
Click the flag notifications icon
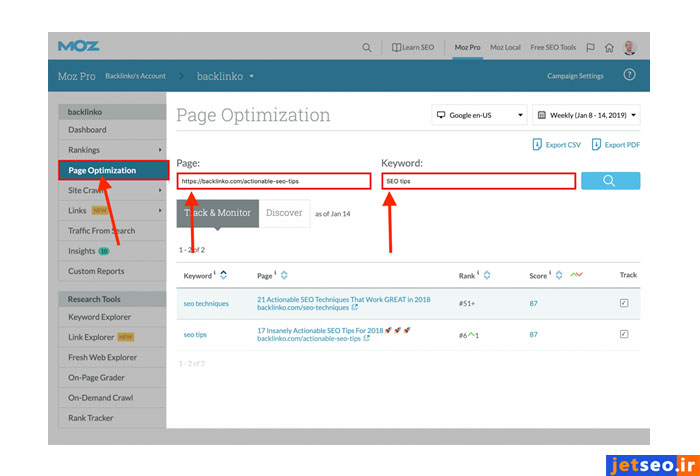coord(590,47)
